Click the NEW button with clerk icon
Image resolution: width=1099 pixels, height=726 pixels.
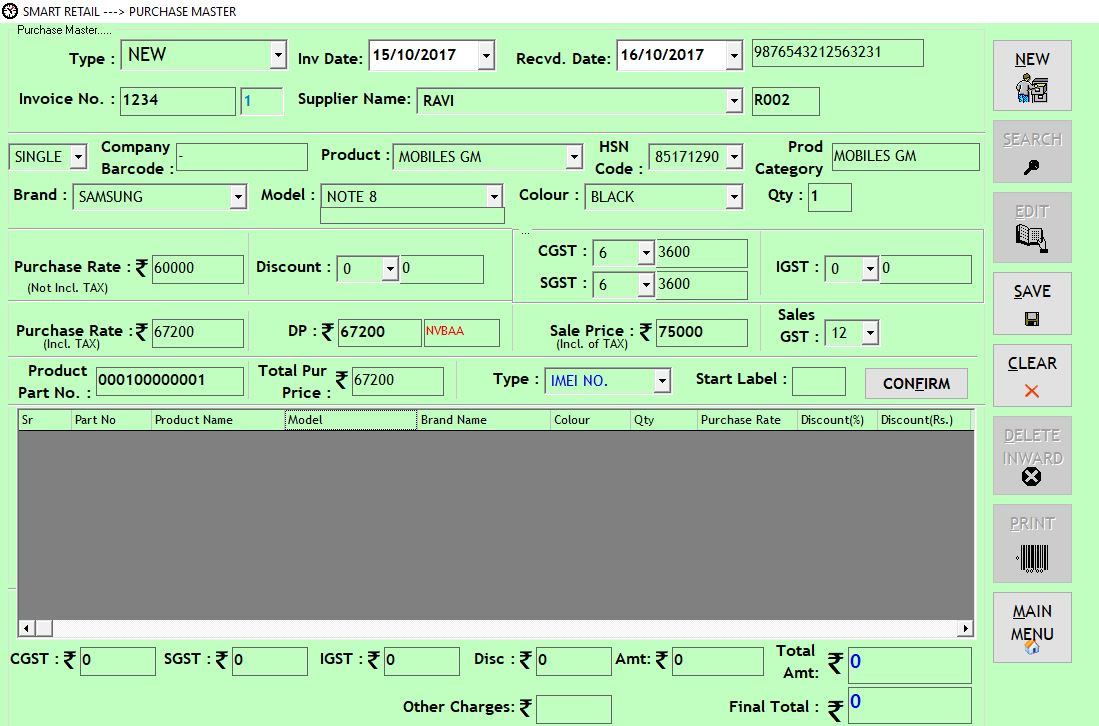click(x=1032, y=75)
